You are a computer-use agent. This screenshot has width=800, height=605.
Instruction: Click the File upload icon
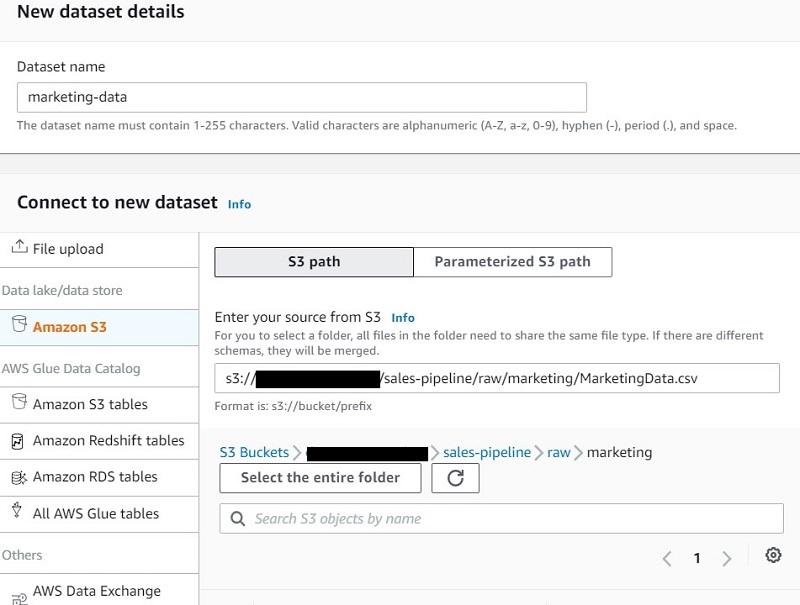(x=19, y=246)
